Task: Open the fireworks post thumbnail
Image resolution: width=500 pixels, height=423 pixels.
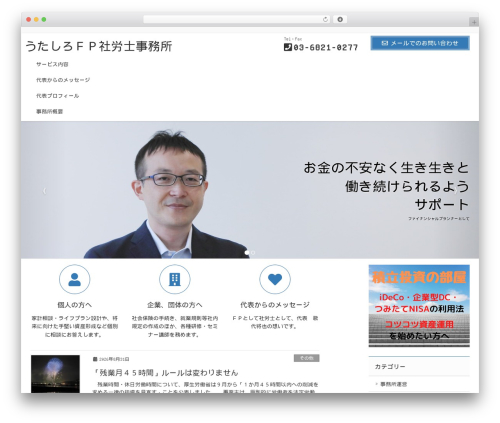Action: 55,374
